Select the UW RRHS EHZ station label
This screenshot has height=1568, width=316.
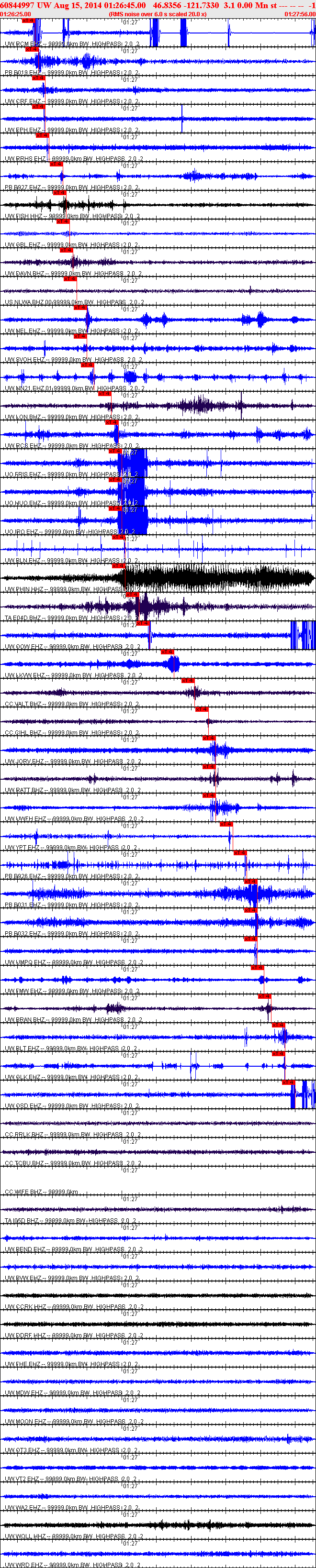click(74, 159)
